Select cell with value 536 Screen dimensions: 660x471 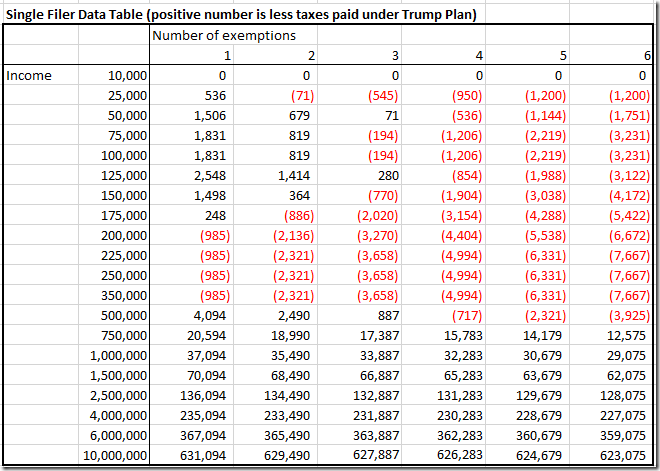coord(192,96)
